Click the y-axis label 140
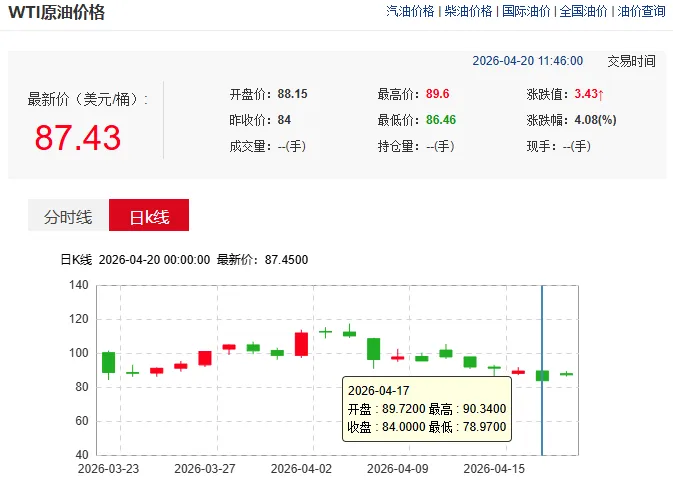The height and width of the screenshot is (481, 673). click(x=79, y=285)
